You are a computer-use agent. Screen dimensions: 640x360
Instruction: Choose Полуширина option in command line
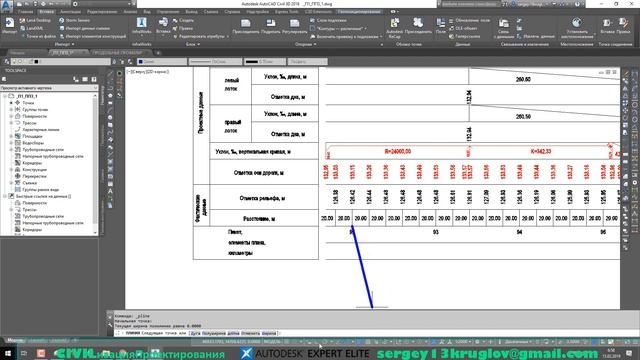[x=213, y=333]
